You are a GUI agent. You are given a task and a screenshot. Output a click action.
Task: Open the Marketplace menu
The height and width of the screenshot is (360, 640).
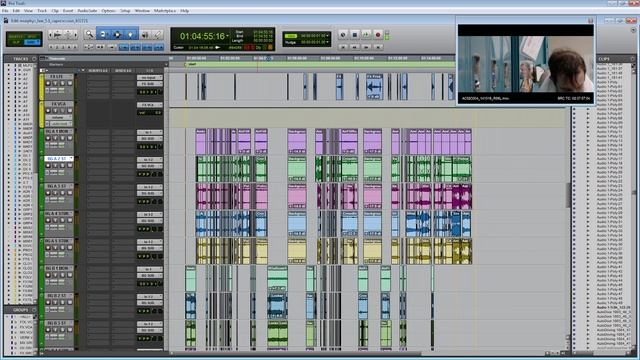(165, 11)
